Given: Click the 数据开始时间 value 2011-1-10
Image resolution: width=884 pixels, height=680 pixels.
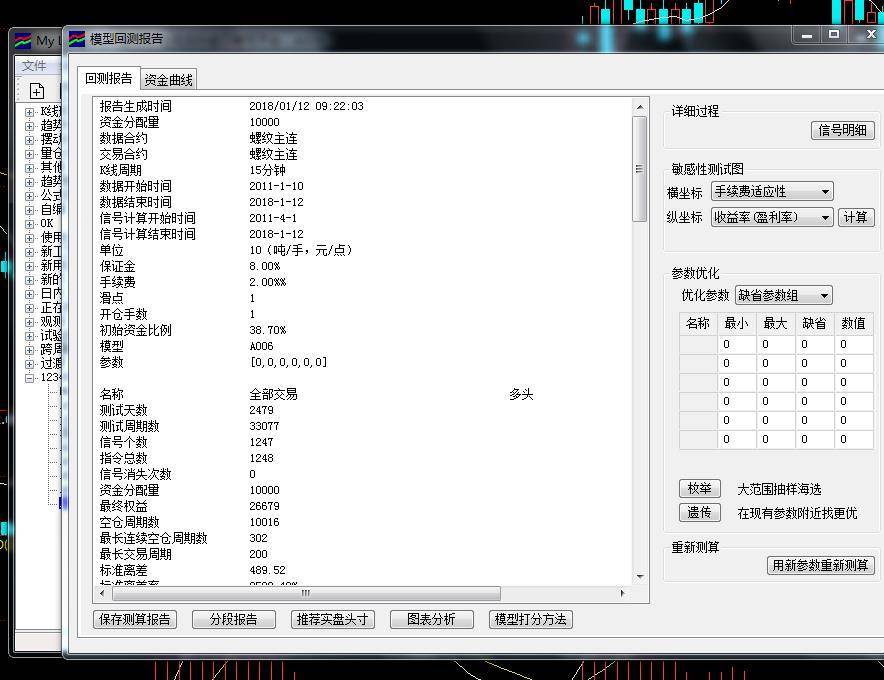Looking at the screenshot, I should (x=276, y=186).
